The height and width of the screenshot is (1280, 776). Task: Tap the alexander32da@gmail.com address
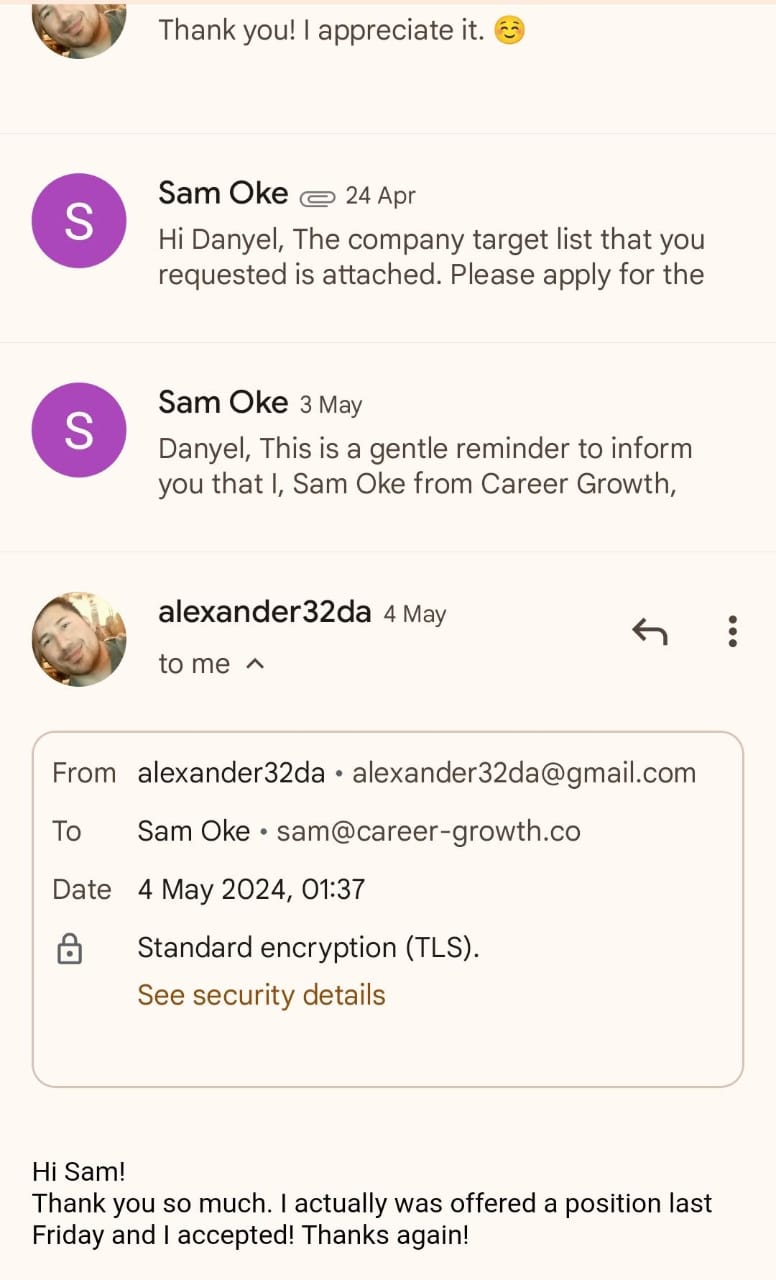click(x=524, y=773)
